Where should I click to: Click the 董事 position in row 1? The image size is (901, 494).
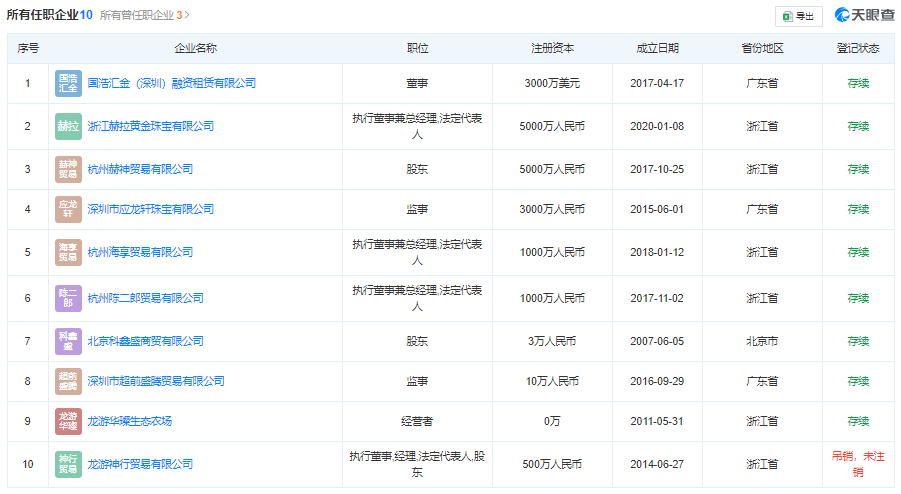click(417, 83)
